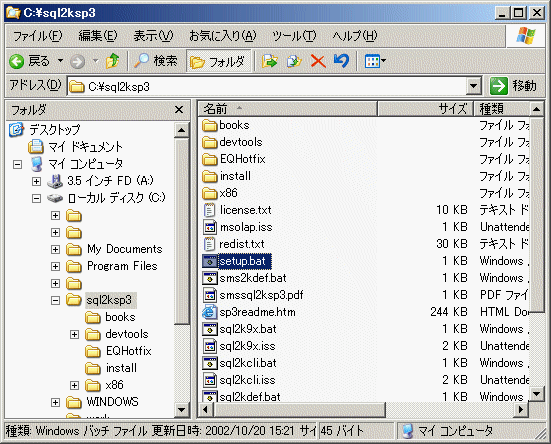Click the blue Undo arrow icon
Viewport: 551px width, 444px height.
(341, 61)
